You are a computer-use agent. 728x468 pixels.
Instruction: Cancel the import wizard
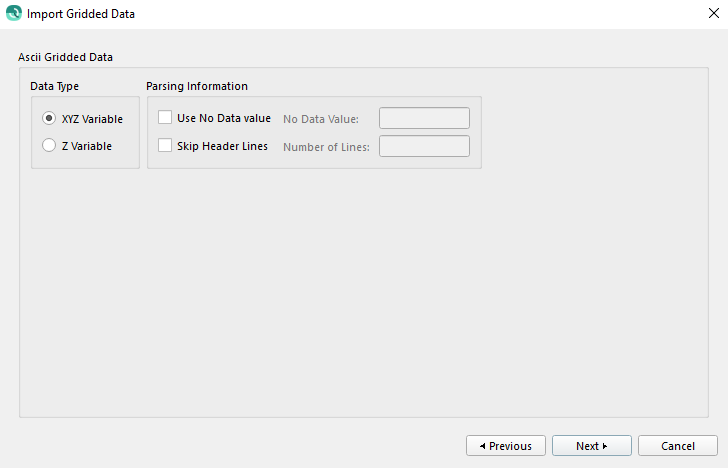coord(678,446)
